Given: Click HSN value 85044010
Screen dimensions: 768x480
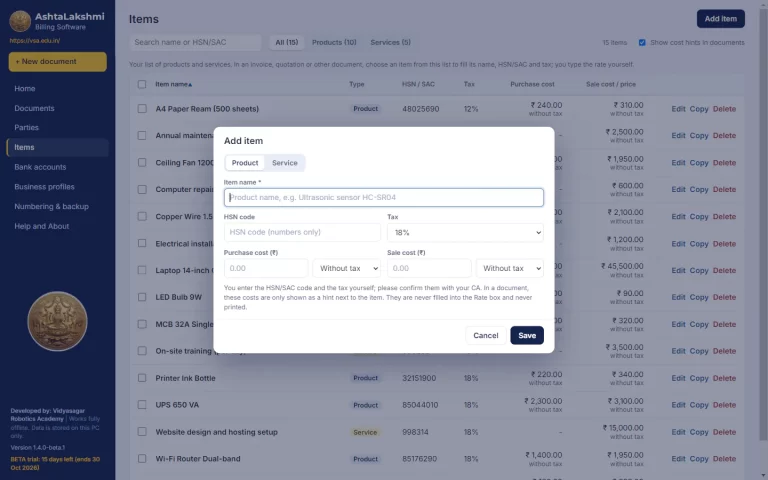Looking at the screenshot, I should point(420,405).
